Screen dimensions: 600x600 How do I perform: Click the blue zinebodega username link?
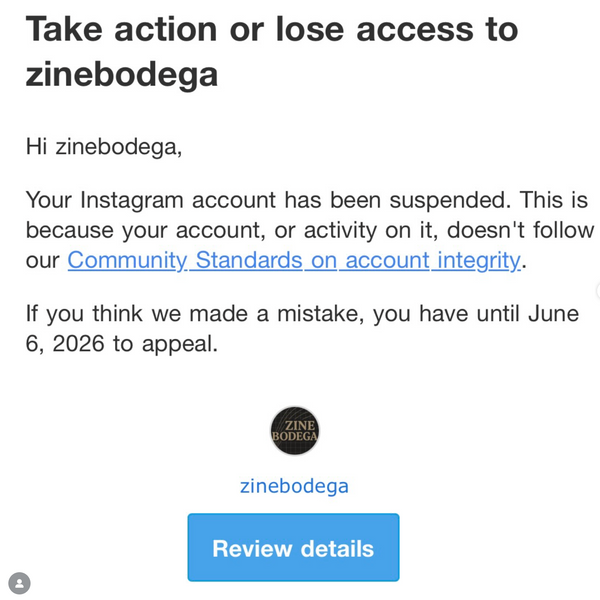[294, 486]
